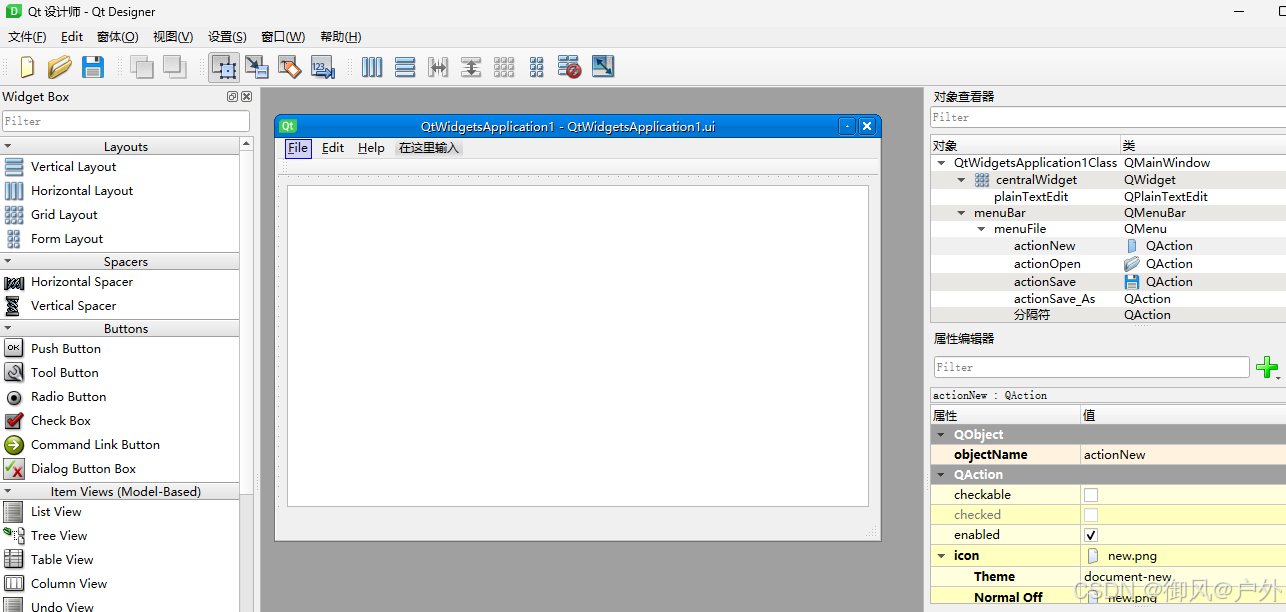Click Lay Out Horizontally in Splitter icon
This screenshot has width=1286, height=612.
pyautogui.click(x=438, y=67)
